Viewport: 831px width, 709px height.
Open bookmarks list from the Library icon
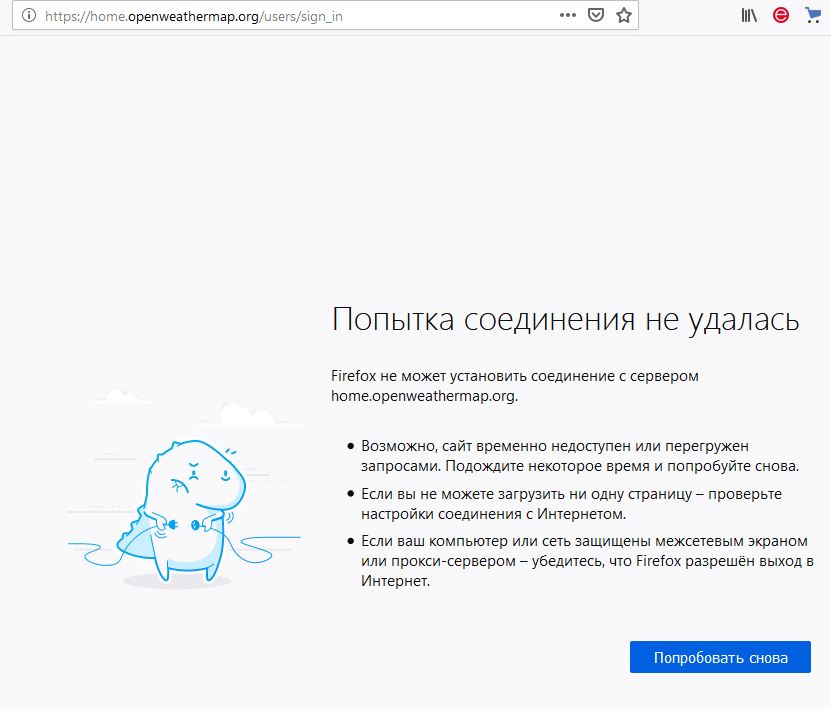tap(748, 15)
